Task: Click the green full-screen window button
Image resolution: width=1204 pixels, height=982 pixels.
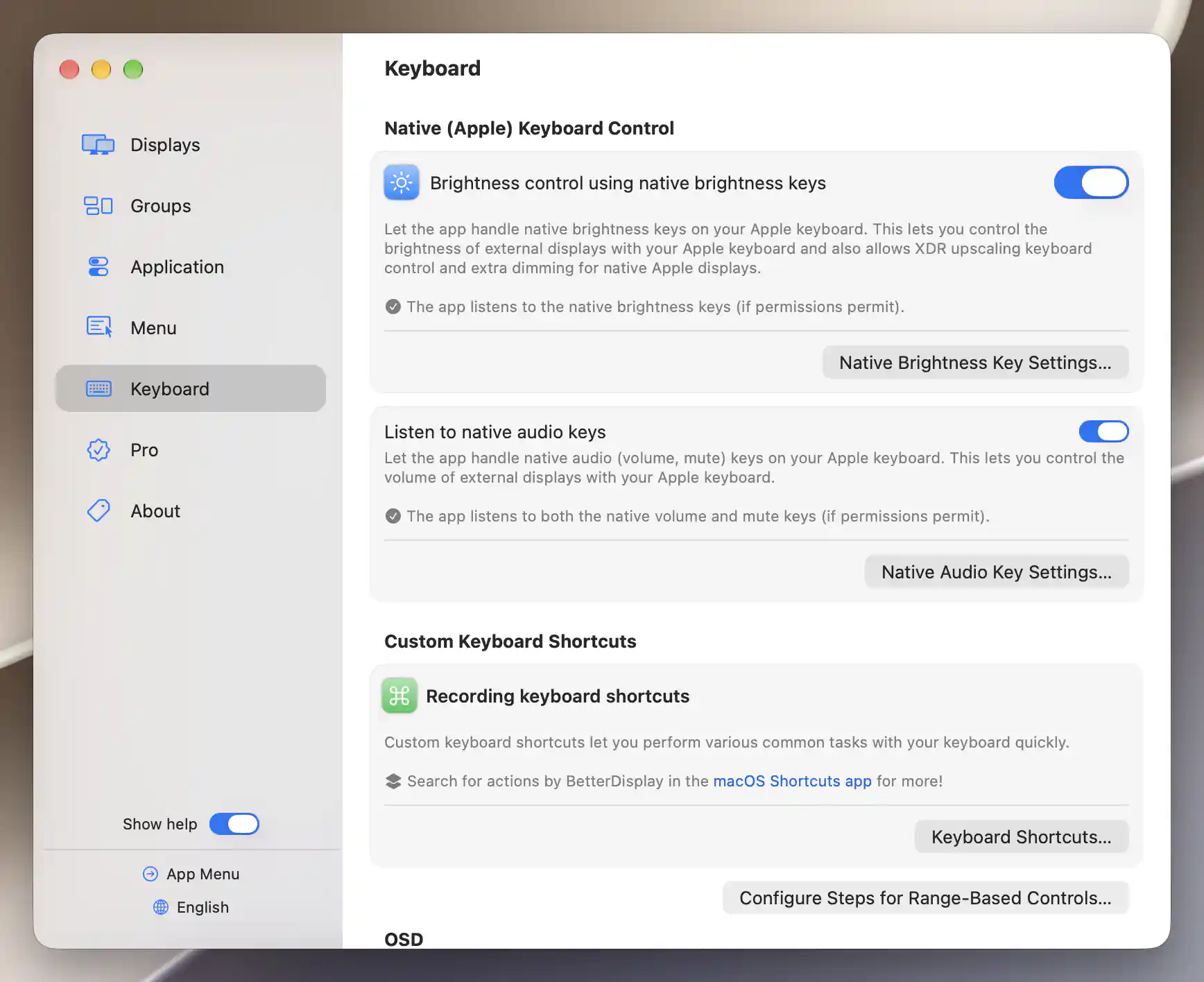Action: point(133,69)
